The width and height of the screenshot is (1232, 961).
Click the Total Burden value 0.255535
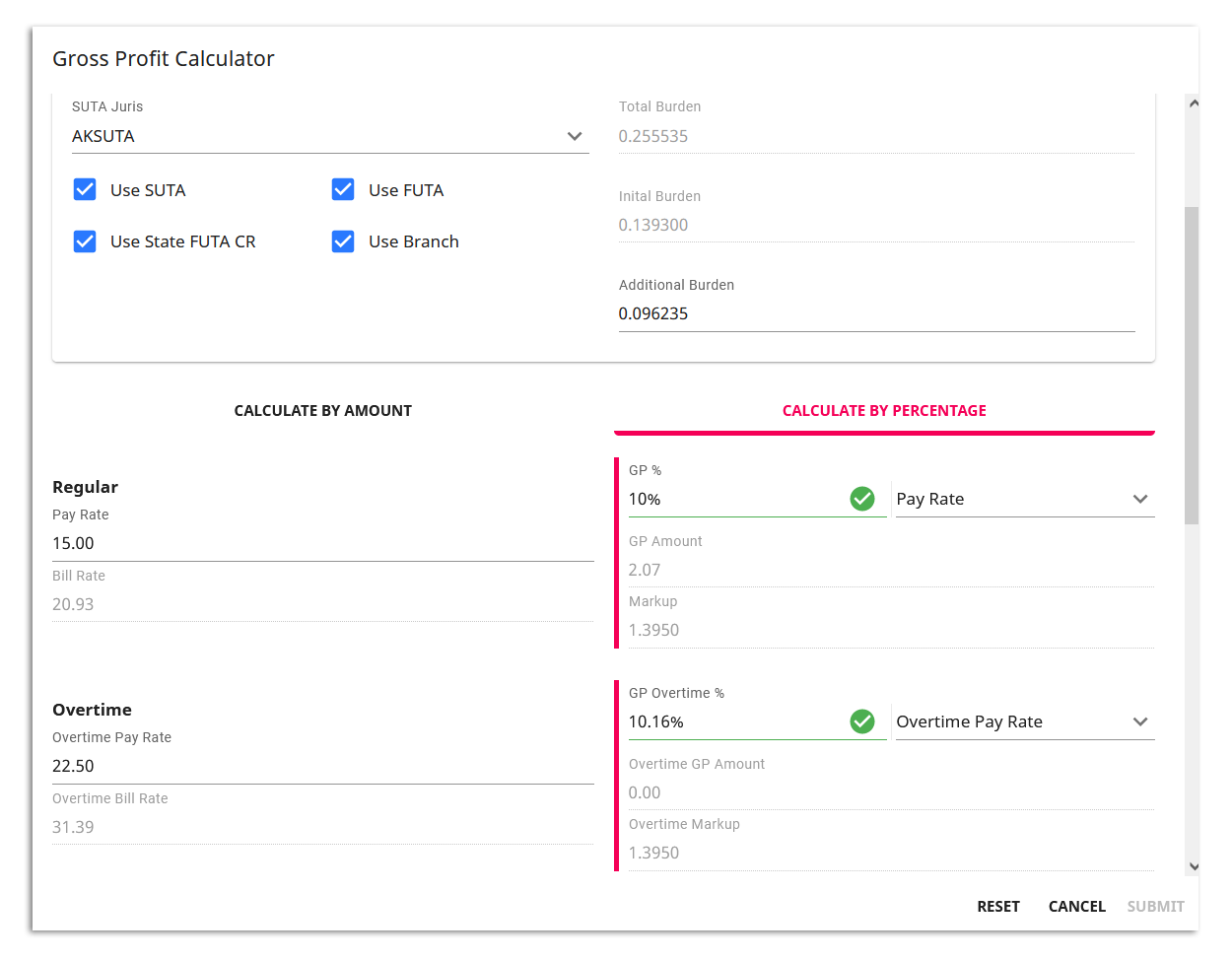(653, 136)
